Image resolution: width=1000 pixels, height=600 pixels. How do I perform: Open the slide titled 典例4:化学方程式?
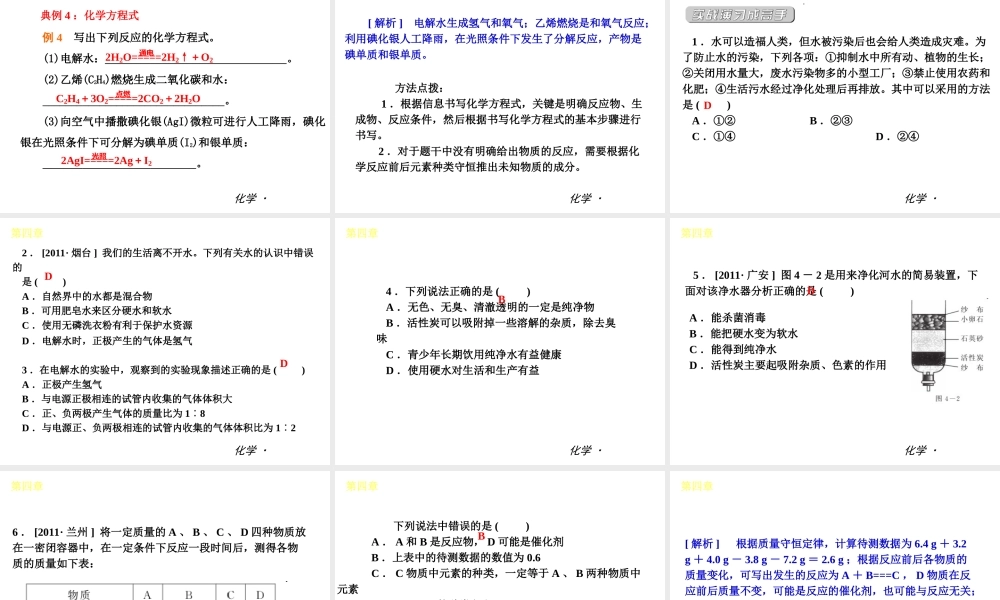tap(165, 106)
